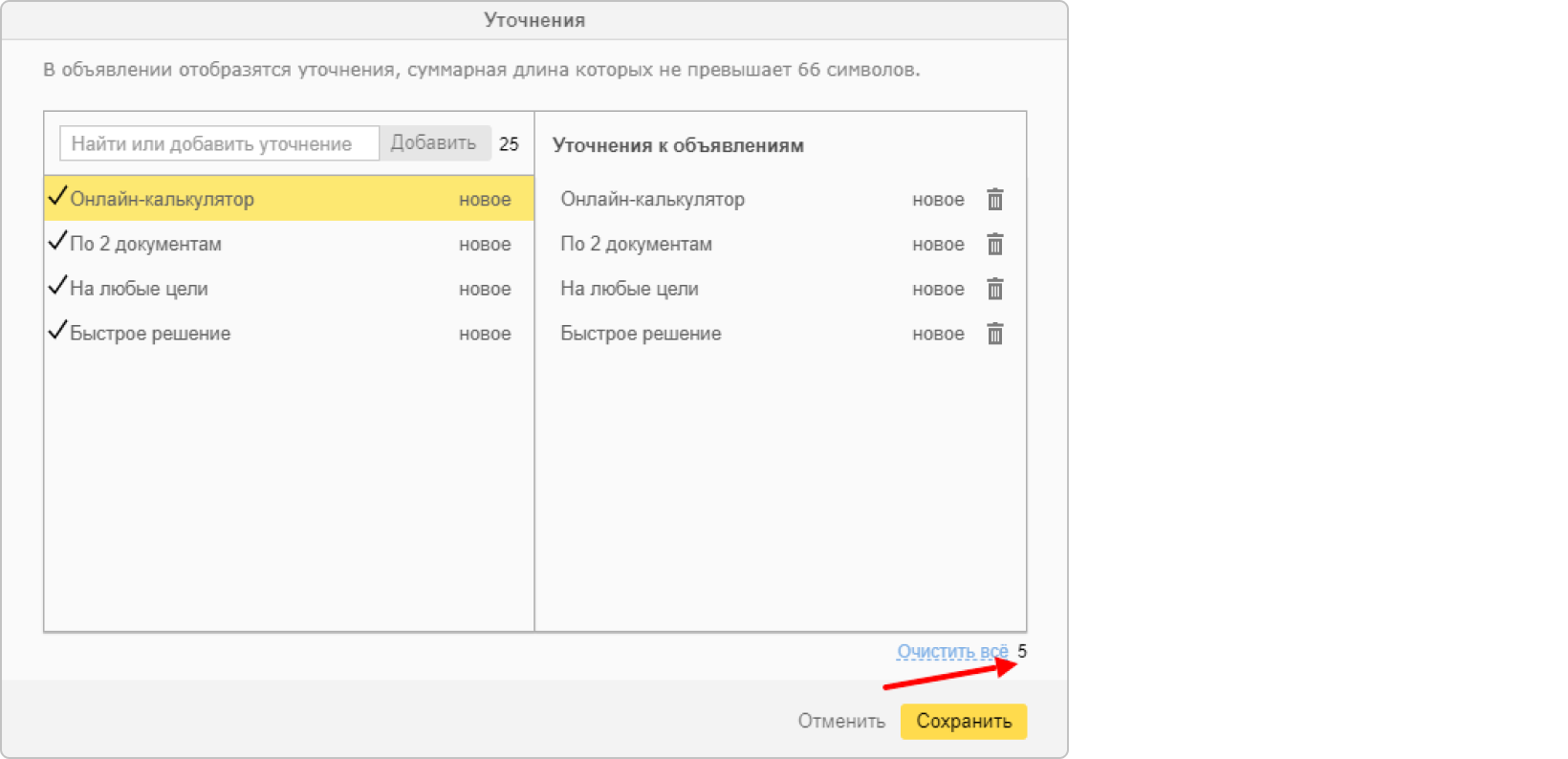This screenshot has width=1568, height=759.
Task: Click the Уточнения dialog title
Action: click(x=534, y=20)
